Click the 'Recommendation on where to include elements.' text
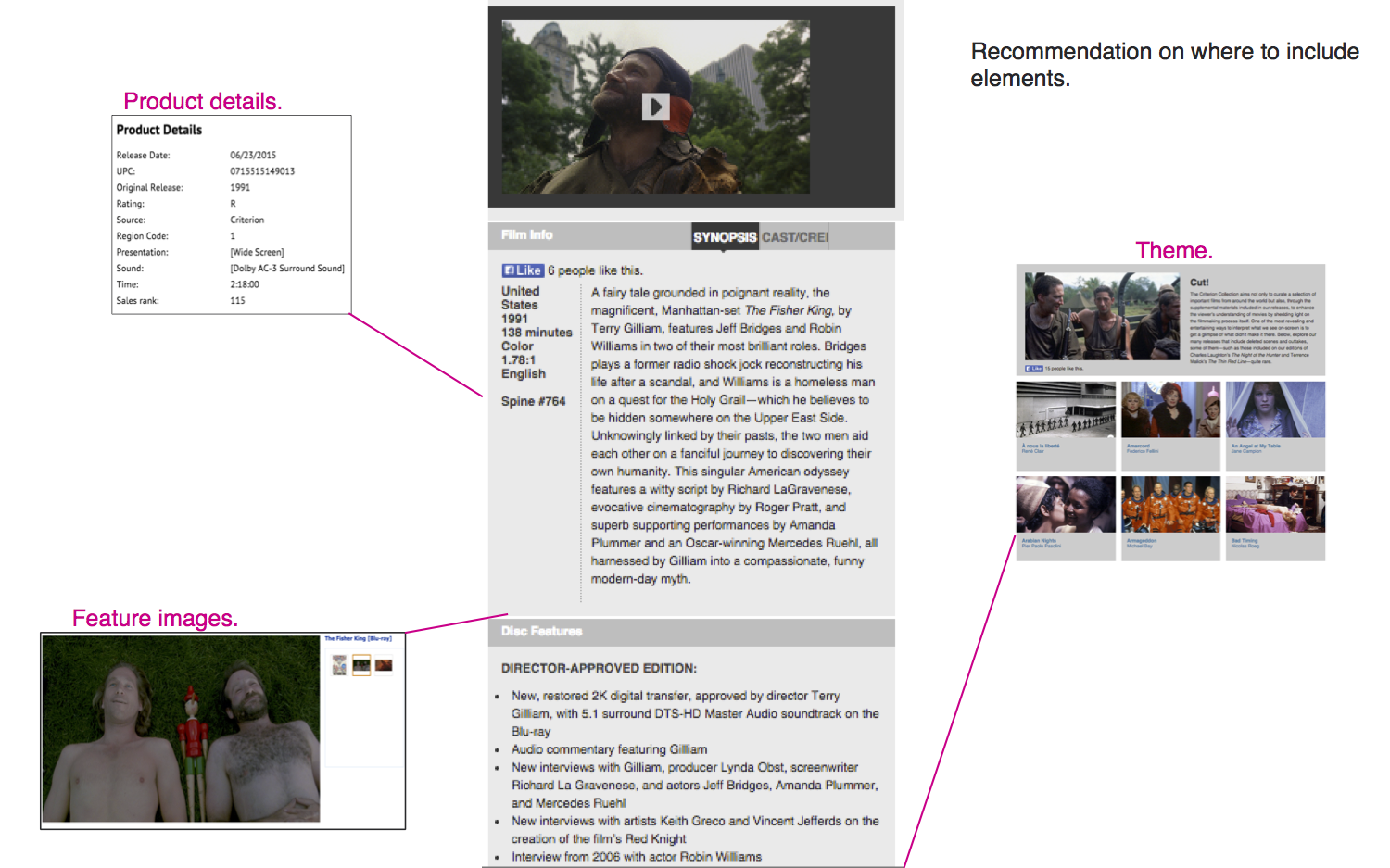This screenshot has height=868, width=1390. [x=1165, y=65]
